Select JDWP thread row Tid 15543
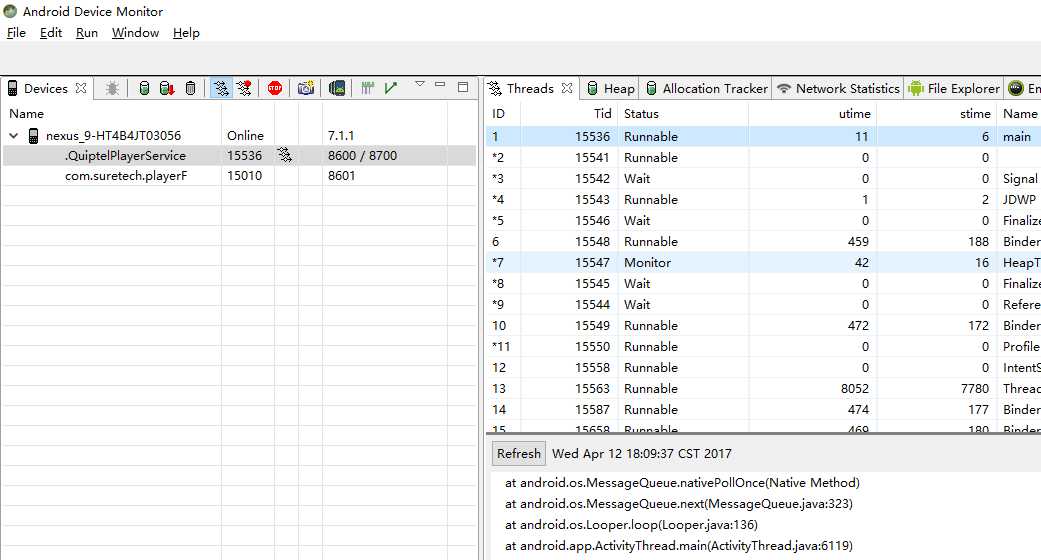 (763, 199)
